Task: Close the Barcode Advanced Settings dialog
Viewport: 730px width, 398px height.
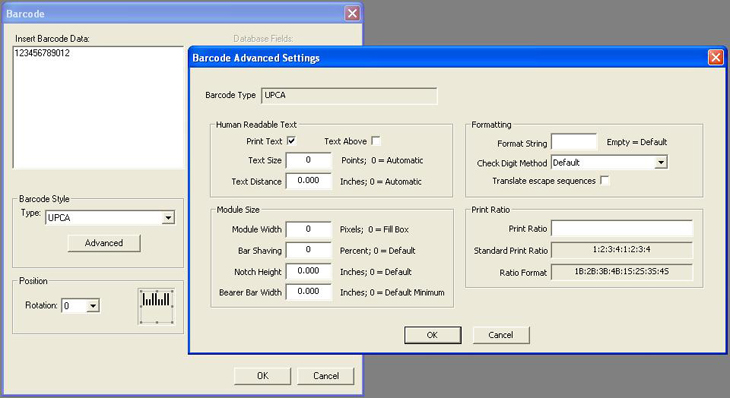Action: point(716,58)
